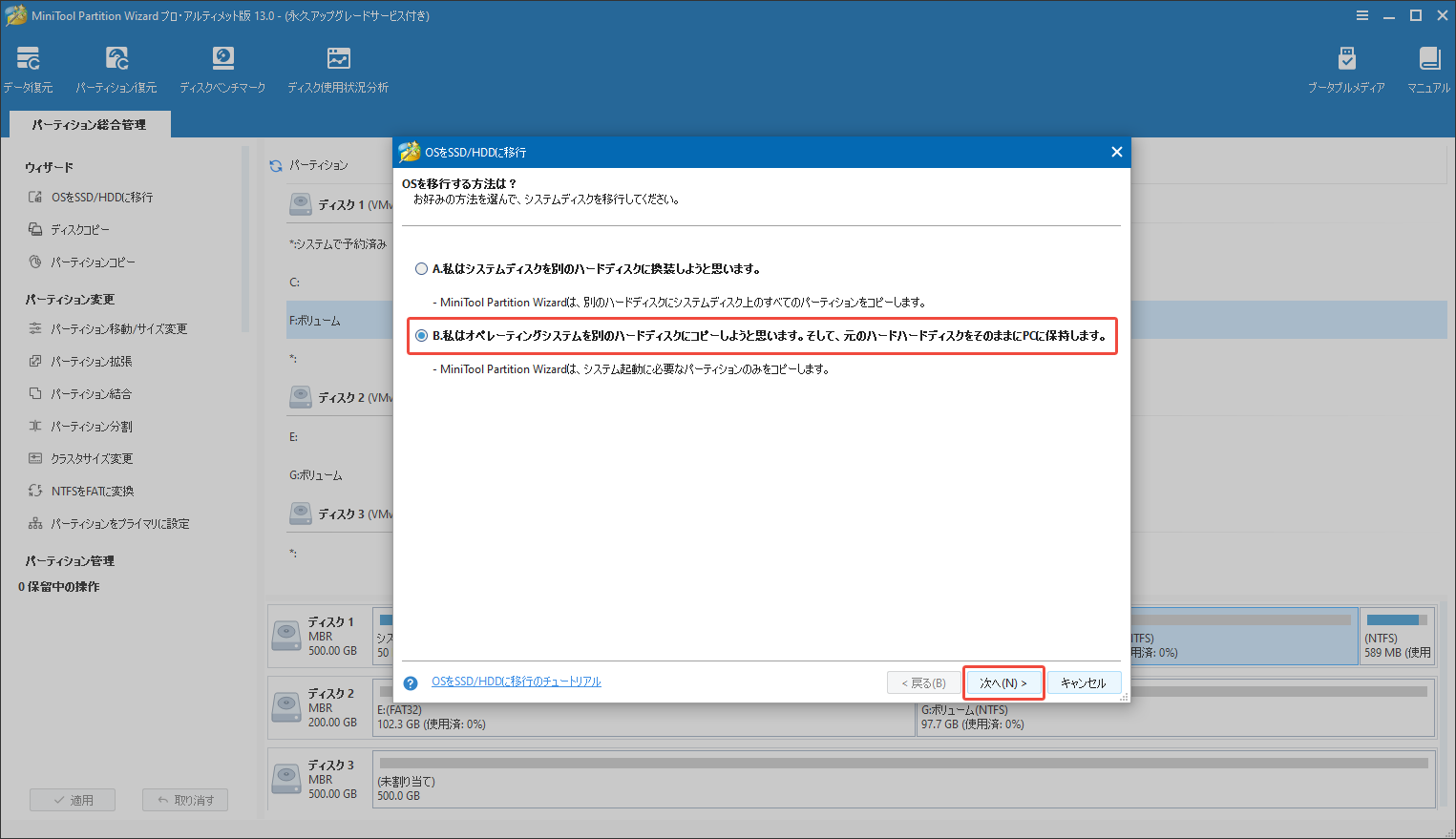Open the hamburger menu in the title bar
This screenshot has height=839, width=1456.
pyautogui.click(x=1361, y=15)
